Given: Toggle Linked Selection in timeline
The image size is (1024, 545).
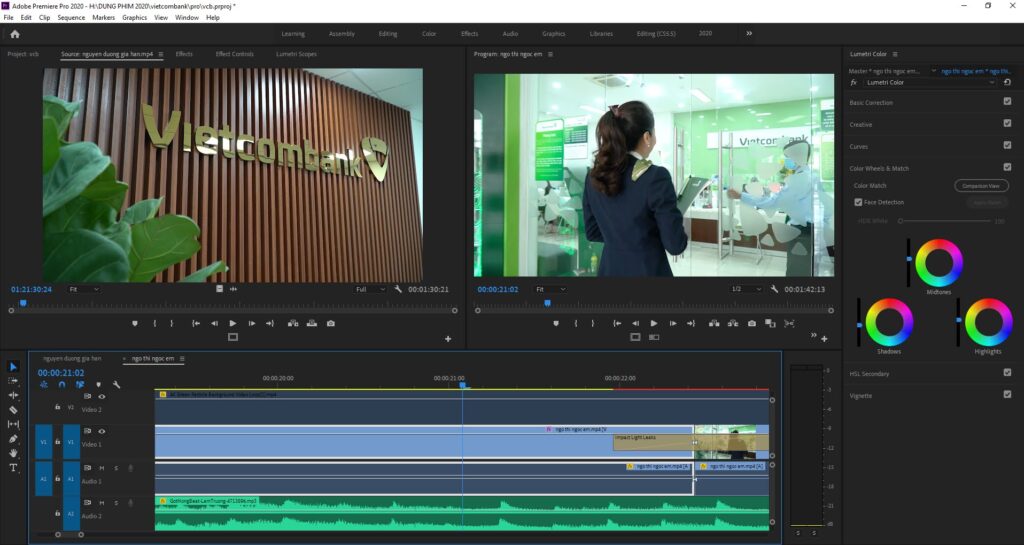Looking at the screenshot, I should pyautogui.click(x=80, y=385).
